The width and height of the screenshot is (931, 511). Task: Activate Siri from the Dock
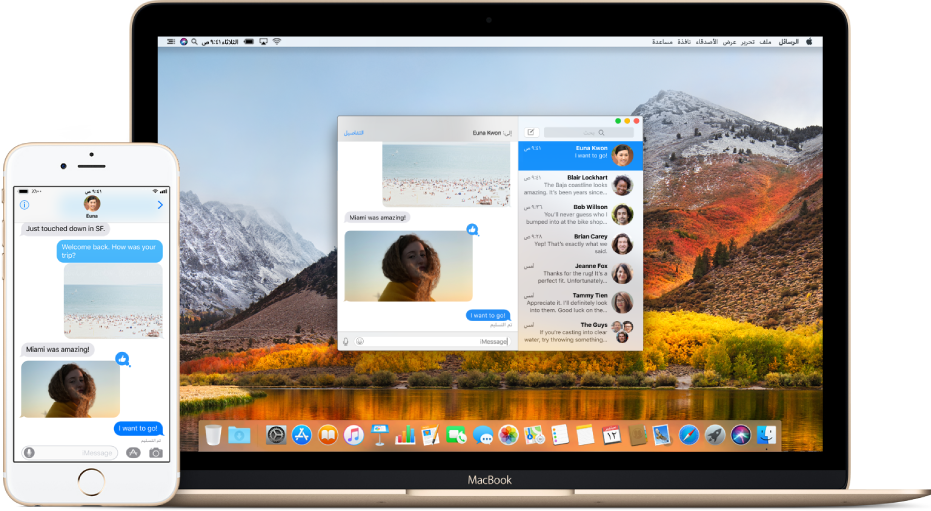click(740, 436)
